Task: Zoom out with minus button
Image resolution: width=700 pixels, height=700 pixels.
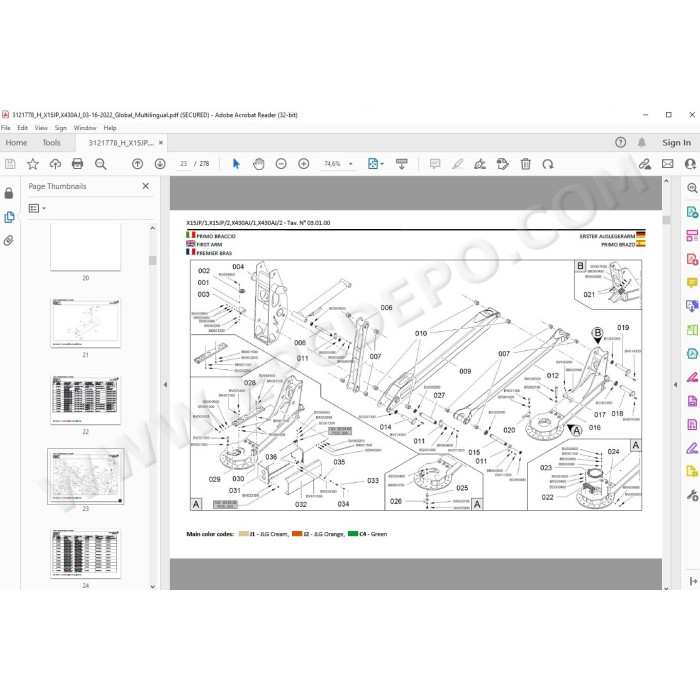Action: click(281, 164)
